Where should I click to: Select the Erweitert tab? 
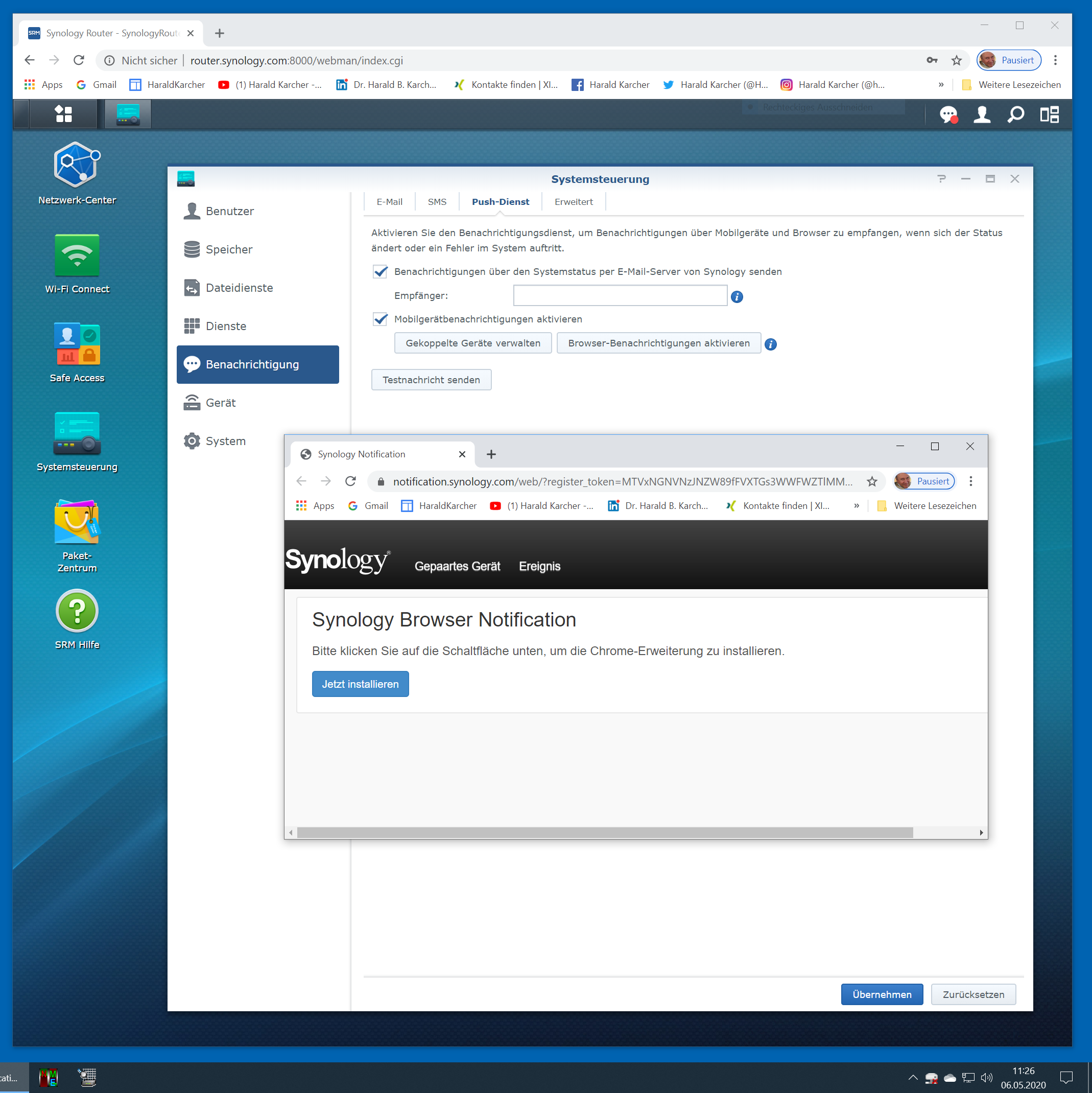(x=574, y=202)
